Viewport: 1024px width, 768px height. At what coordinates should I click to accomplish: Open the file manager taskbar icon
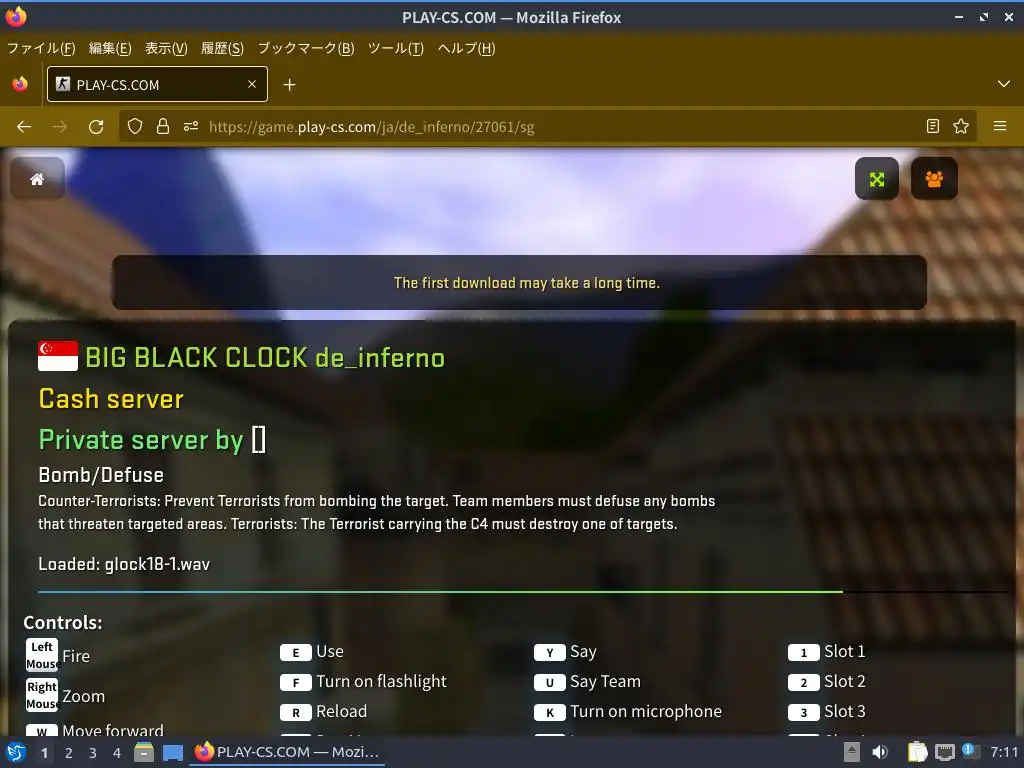point(144,752)
